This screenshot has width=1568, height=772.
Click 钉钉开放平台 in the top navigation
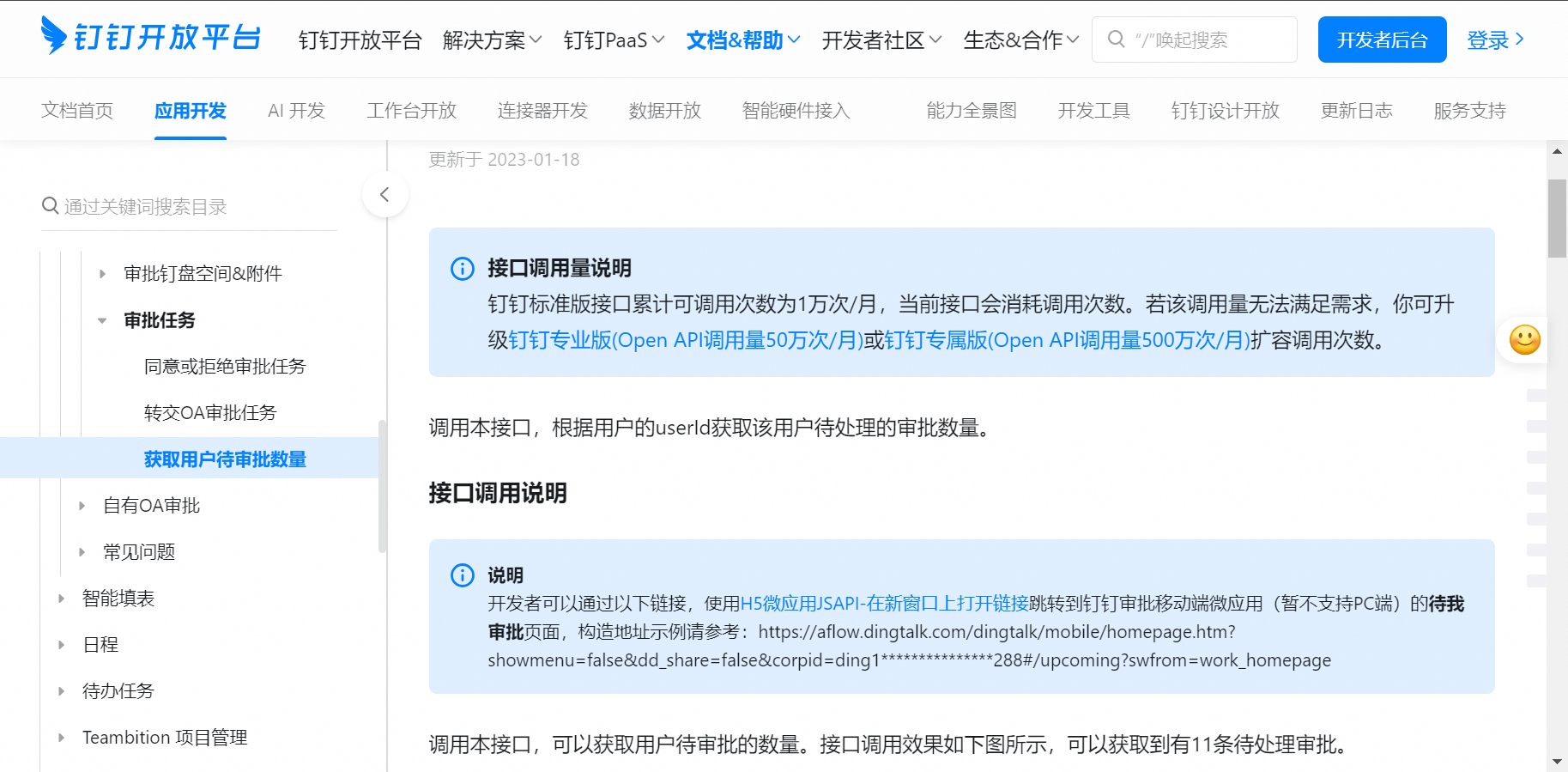click(360, 40)
